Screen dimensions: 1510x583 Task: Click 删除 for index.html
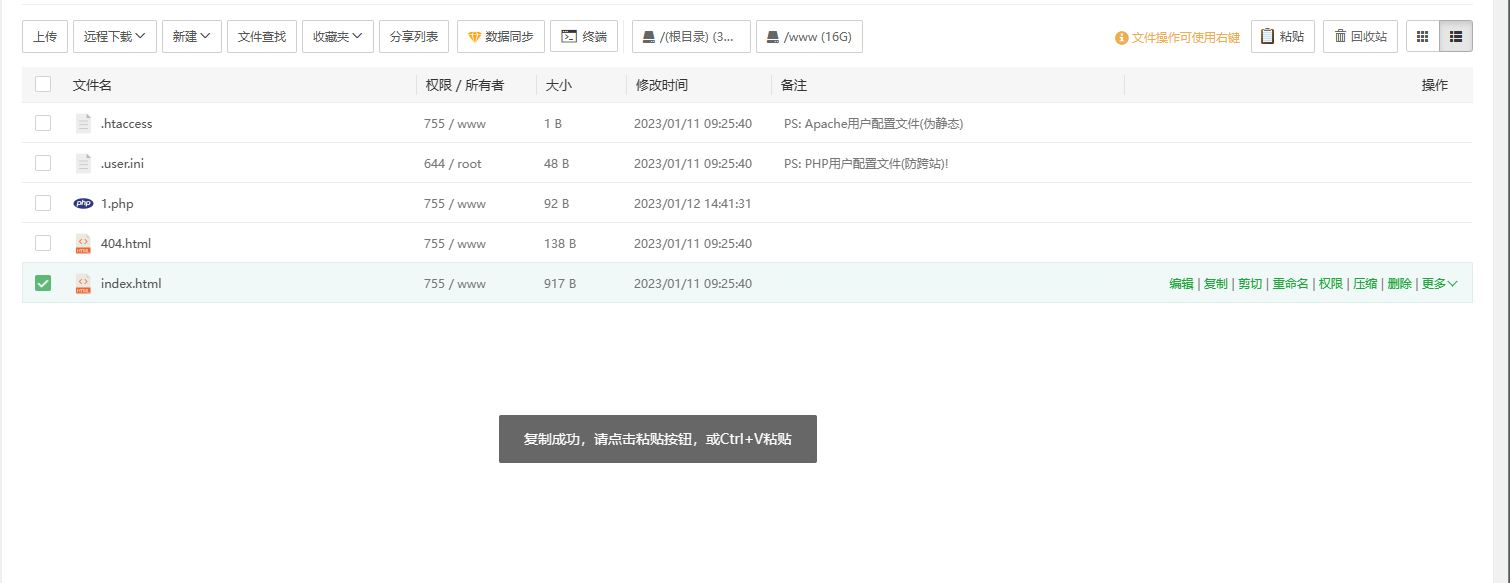[x=1399, y=284]
